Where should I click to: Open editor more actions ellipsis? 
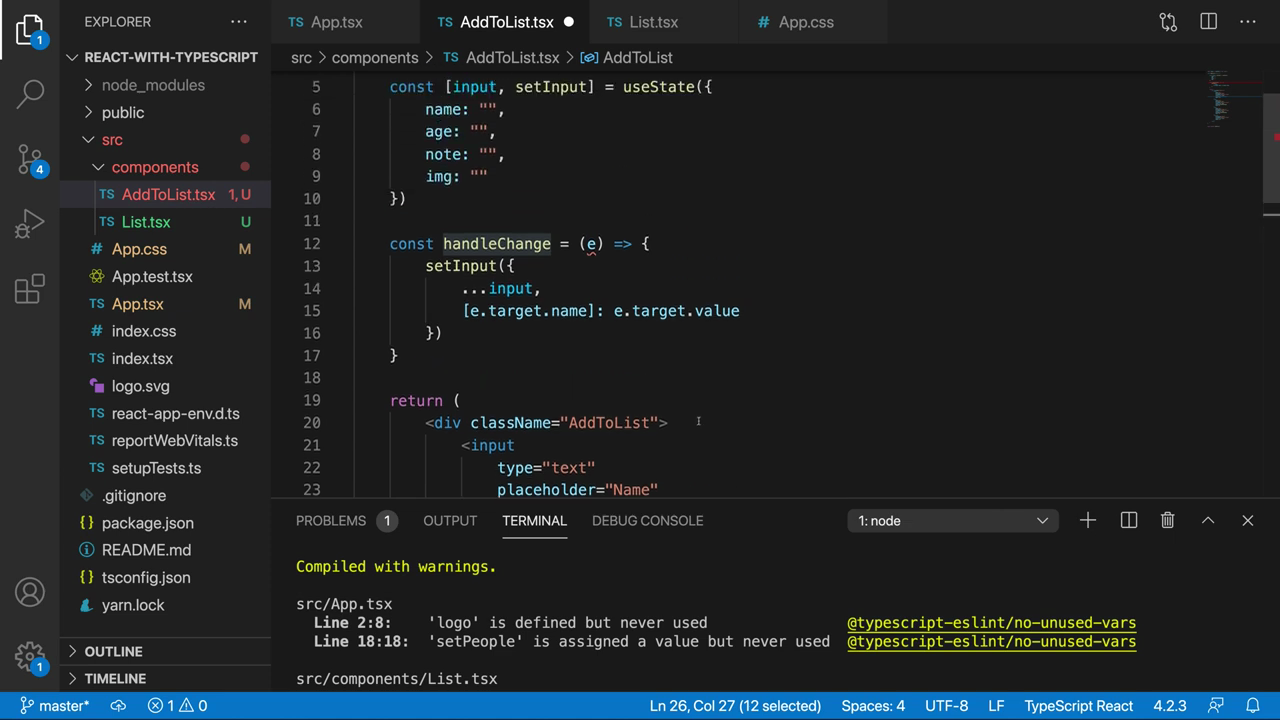pos(1248,22)
